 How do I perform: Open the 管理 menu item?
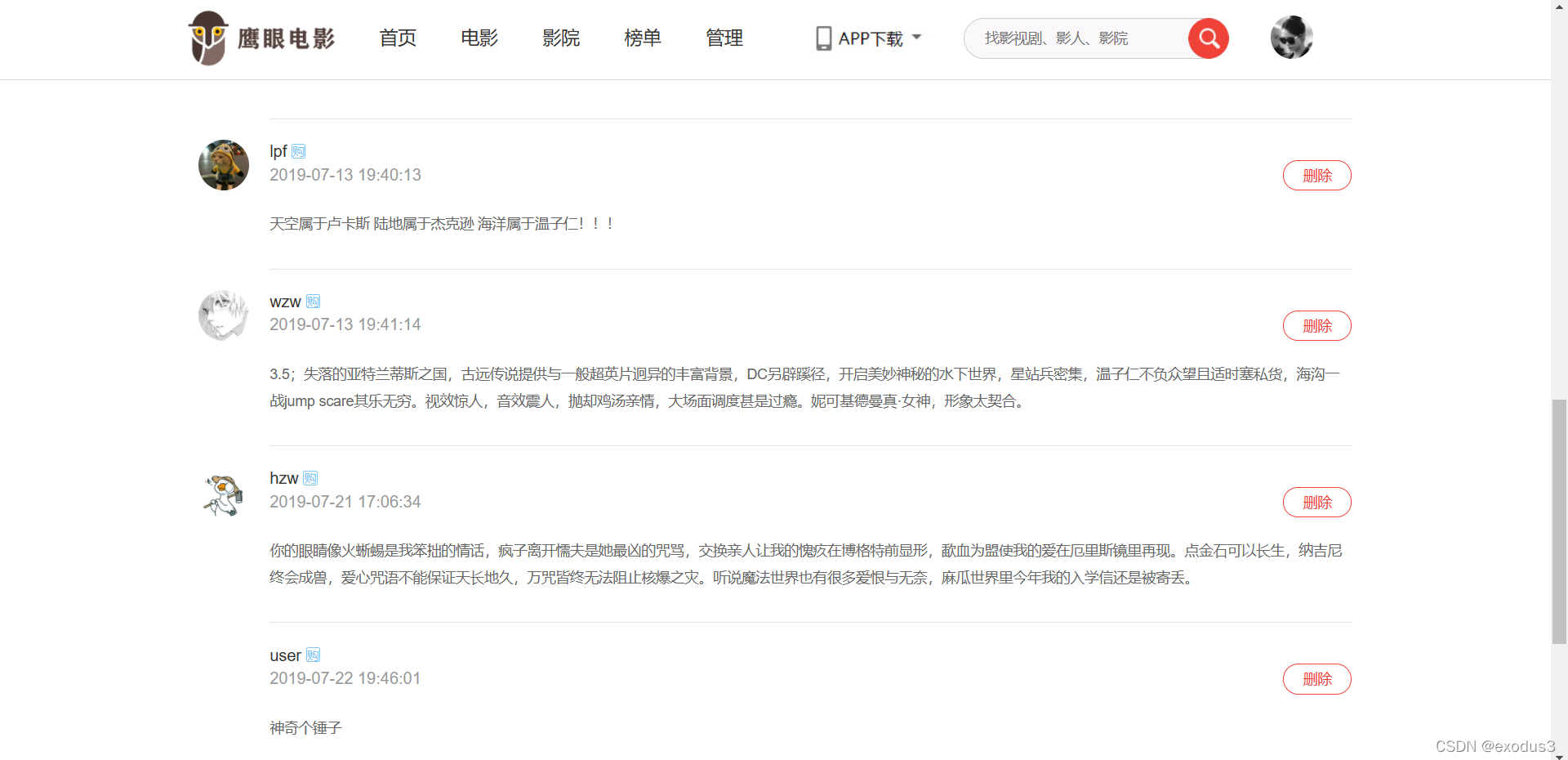click(724, 38)
